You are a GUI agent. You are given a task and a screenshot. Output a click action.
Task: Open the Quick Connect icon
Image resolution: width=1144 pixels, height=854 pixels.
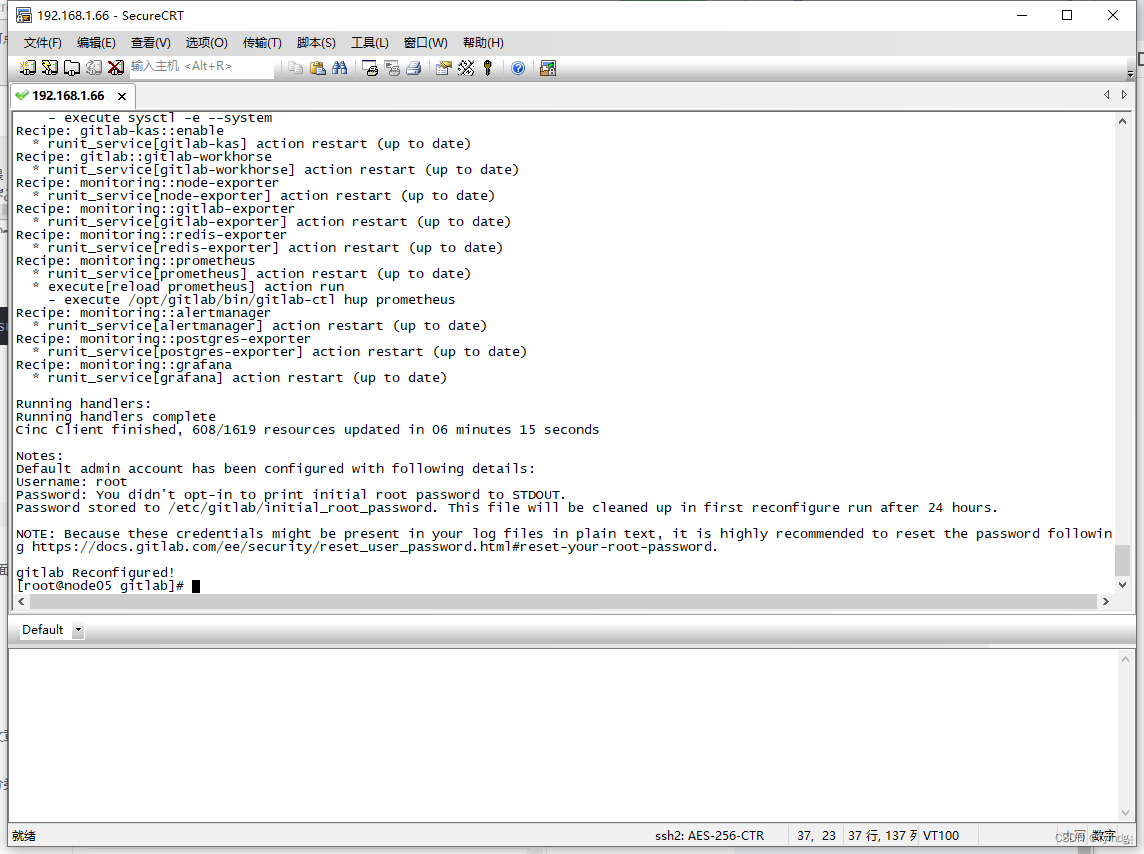(50, 67)
